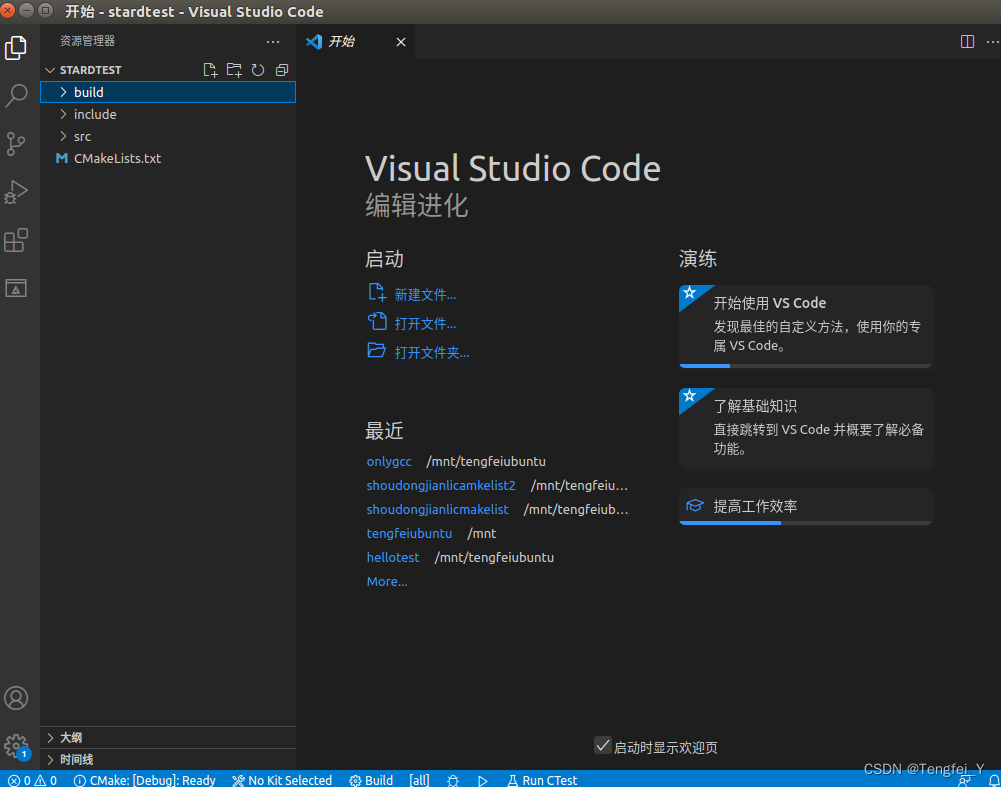Click the CMake launch play icon
This screenshot has width=1001, height=787.
[x=483, y=780]
